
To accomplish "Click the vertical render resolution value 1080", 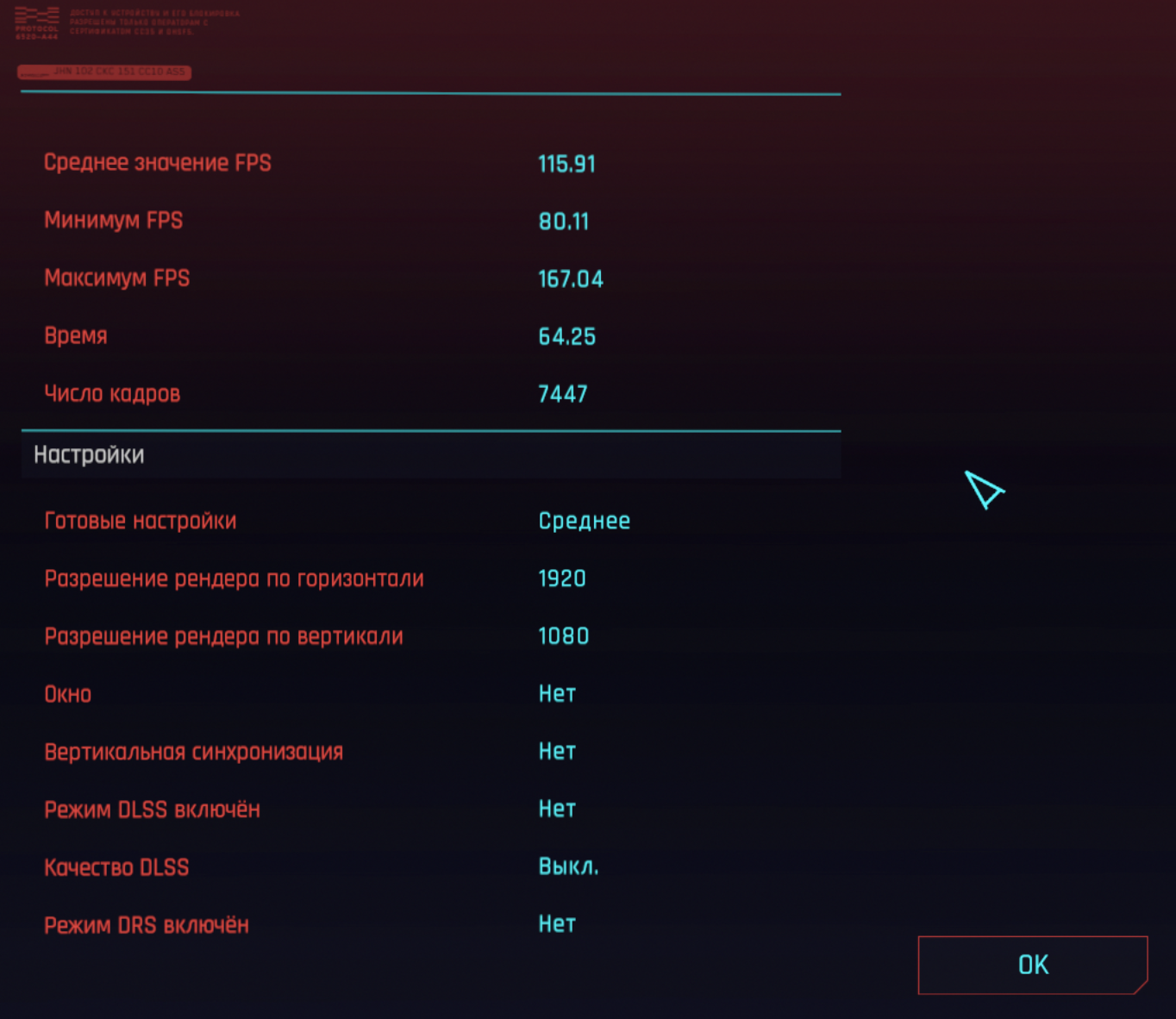I will pyautogui.click(x=564, y=636).
